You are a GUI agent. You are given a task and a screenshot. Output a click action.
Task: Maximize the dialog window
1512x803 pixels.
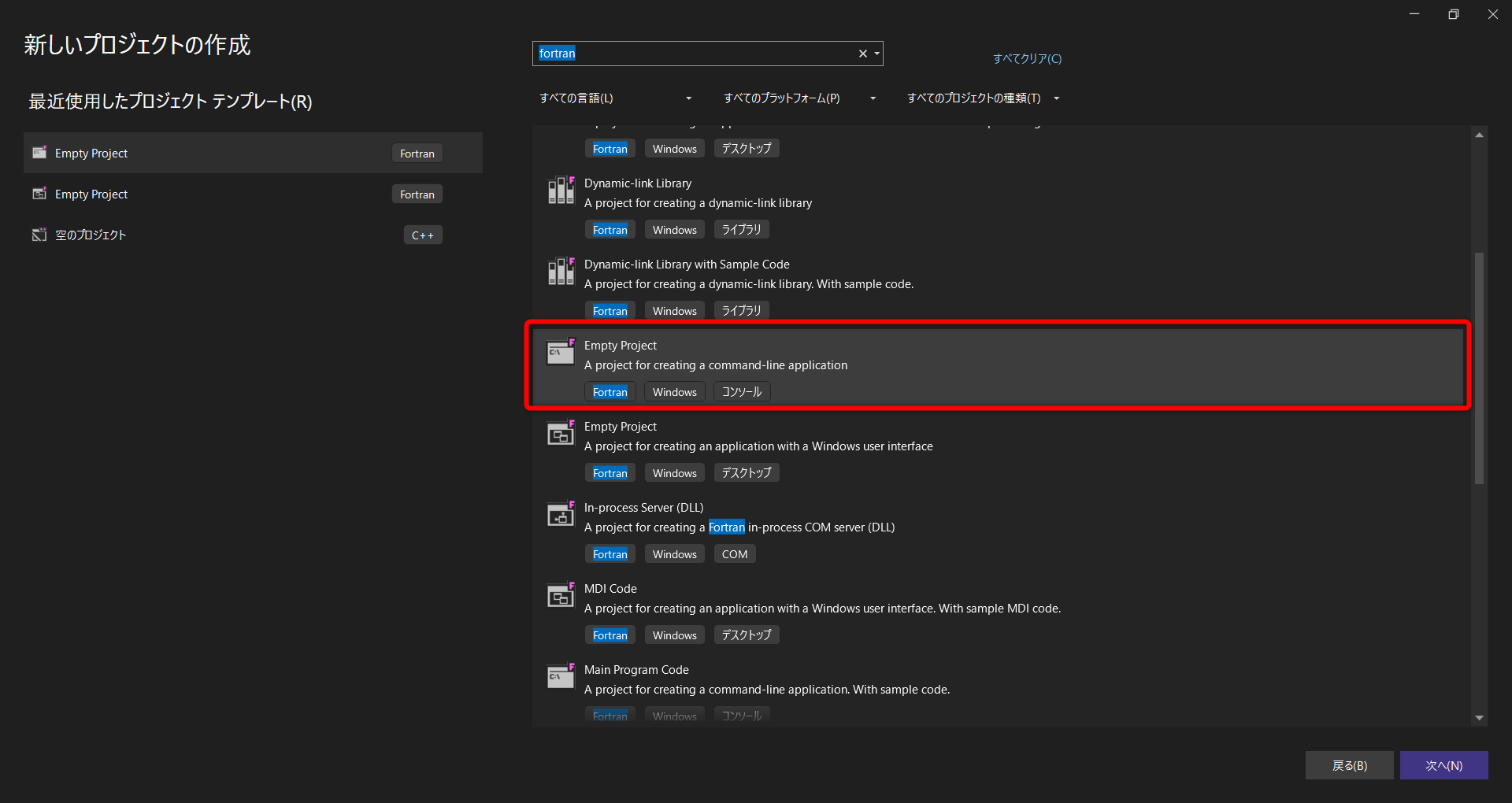coord(1454,14)
